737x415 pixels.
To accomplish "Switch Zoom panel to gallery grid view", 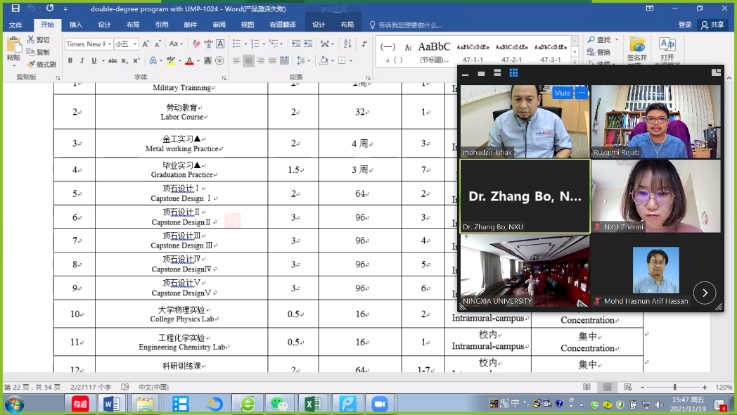I will point(513,73).
